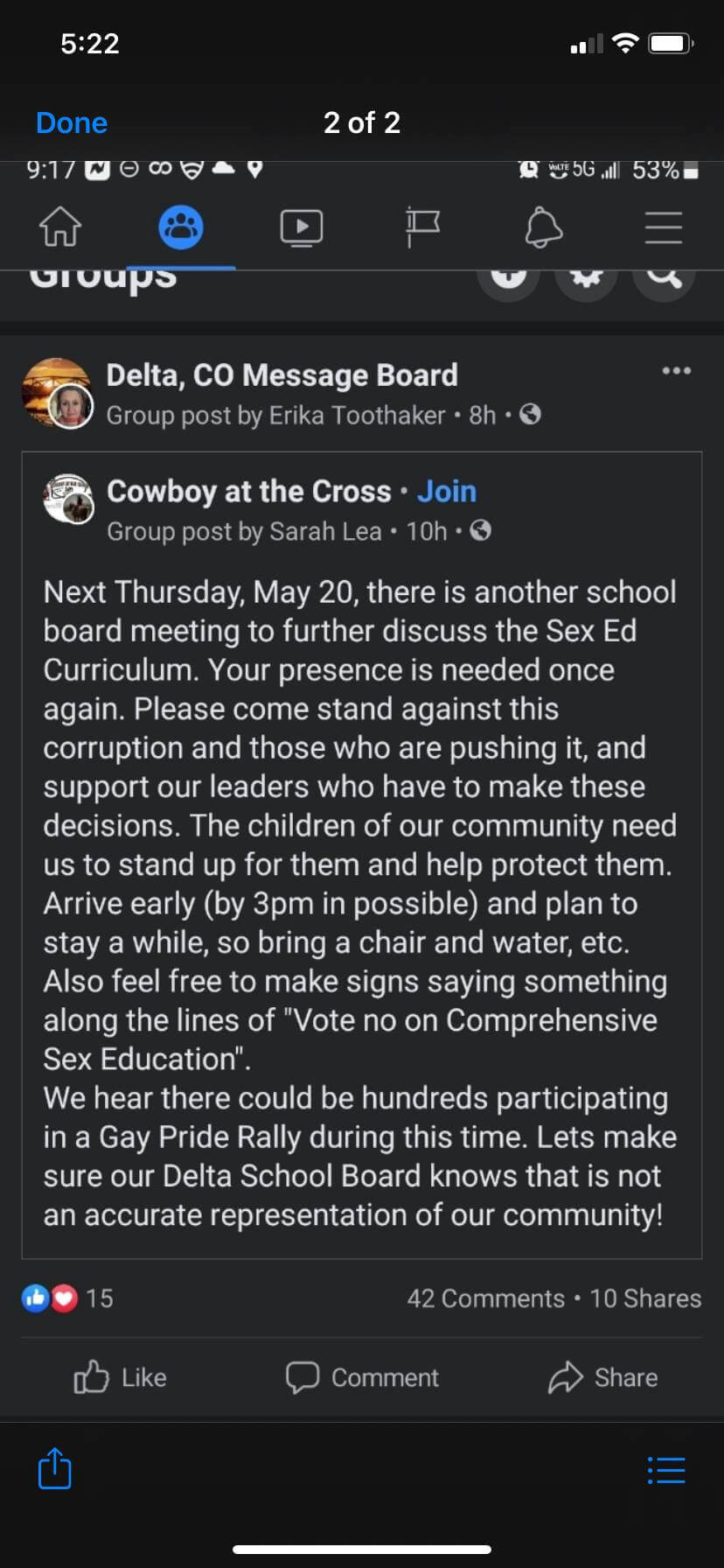View the 15 reactions list

pyautogui.click(x=67, y=1298)
